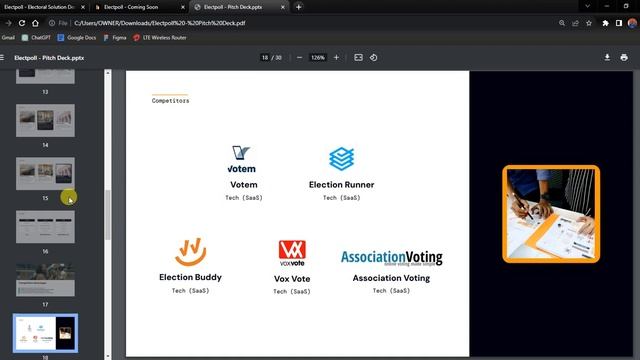
Task: Click the thumbnail panel scrollbar handle
Action: (108, 215)
